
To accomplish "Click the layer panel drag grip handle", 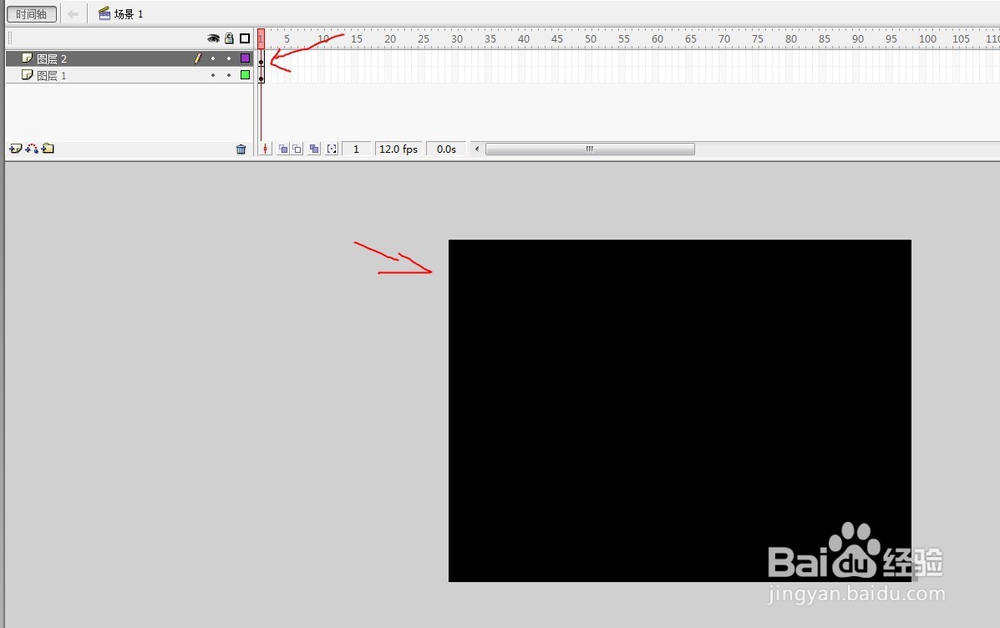I will click(10, 38).
